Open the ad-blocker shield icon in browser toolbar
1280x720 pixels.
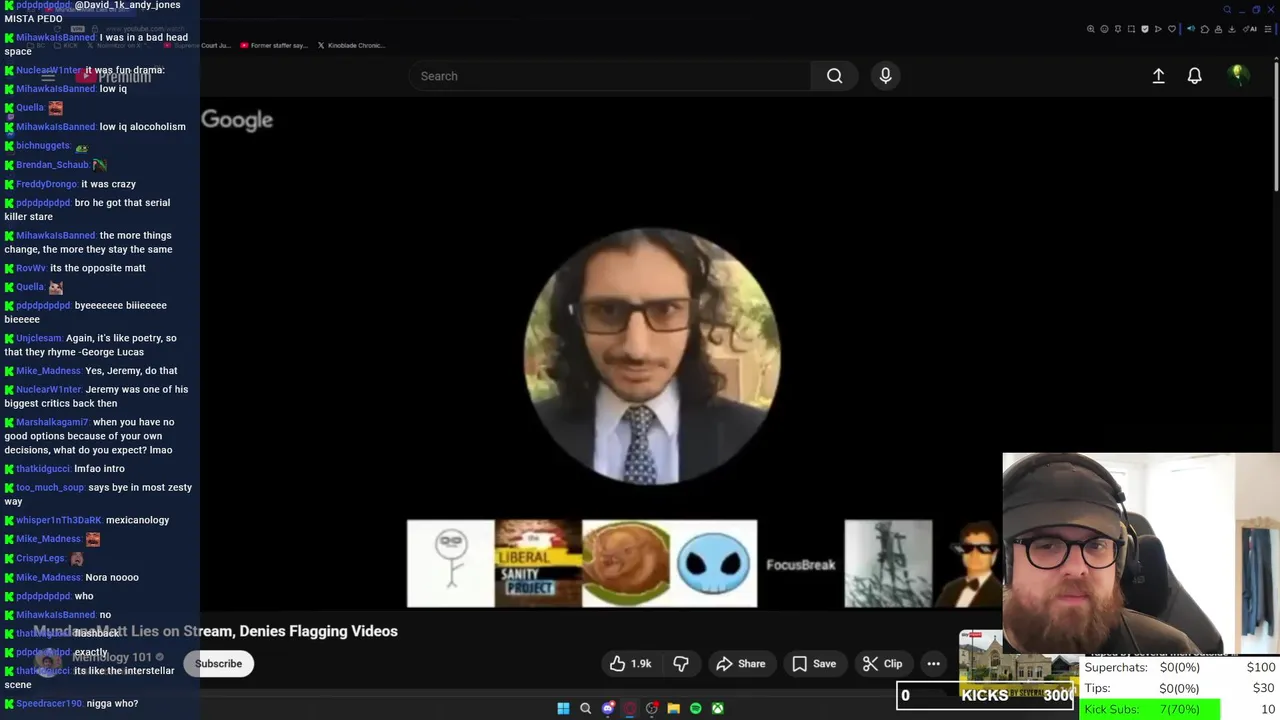[1145, 29]
